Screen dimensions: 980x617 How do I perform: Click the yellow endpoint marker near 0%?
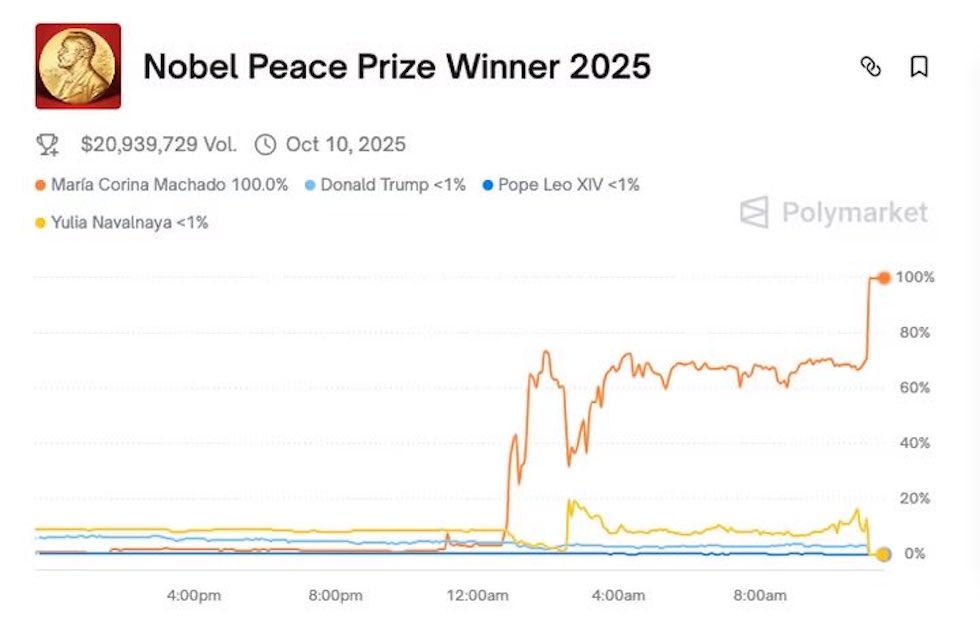tap(881, 554)
